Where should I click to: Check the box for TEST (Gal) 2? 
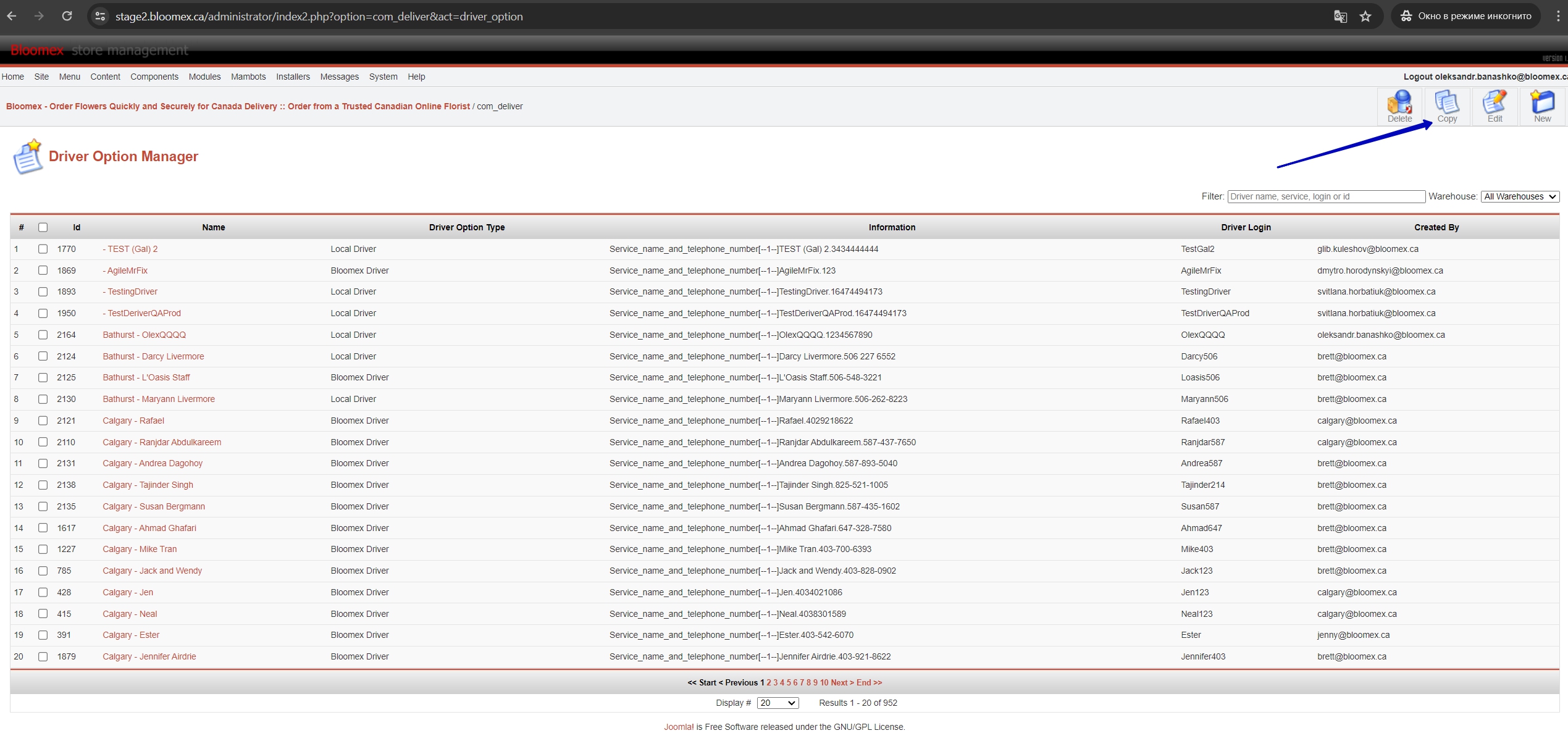(43, 249)
